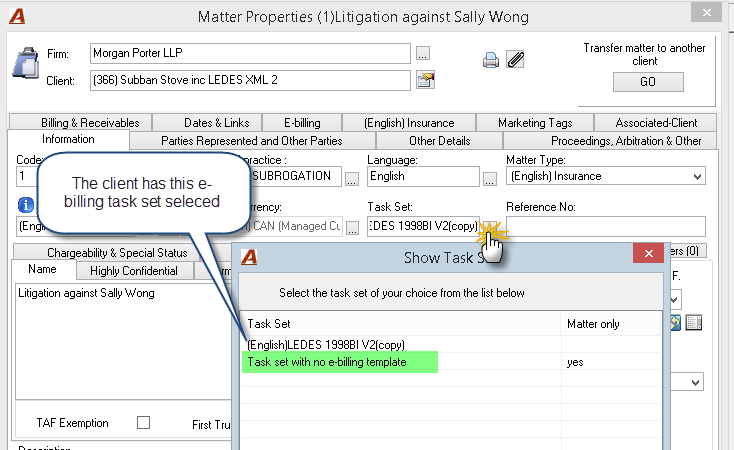Open the Marketing Tags tab
The height and width of the screenshot is (450, 734).
[535, 123]
